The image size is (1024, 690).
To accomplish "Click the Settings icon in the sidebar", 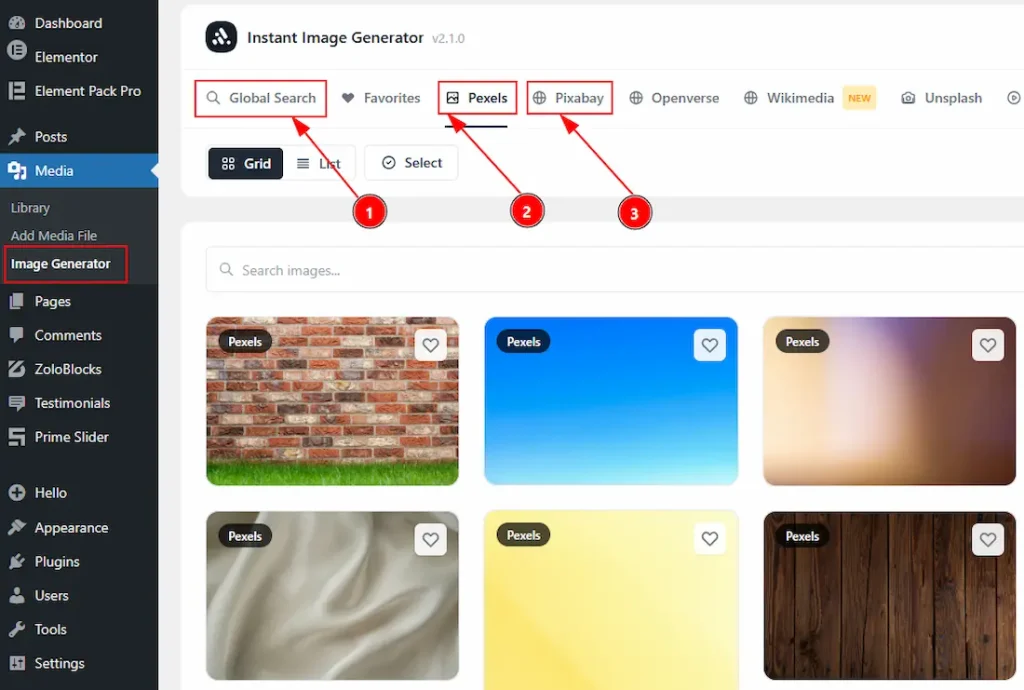I will click(17, 663).
